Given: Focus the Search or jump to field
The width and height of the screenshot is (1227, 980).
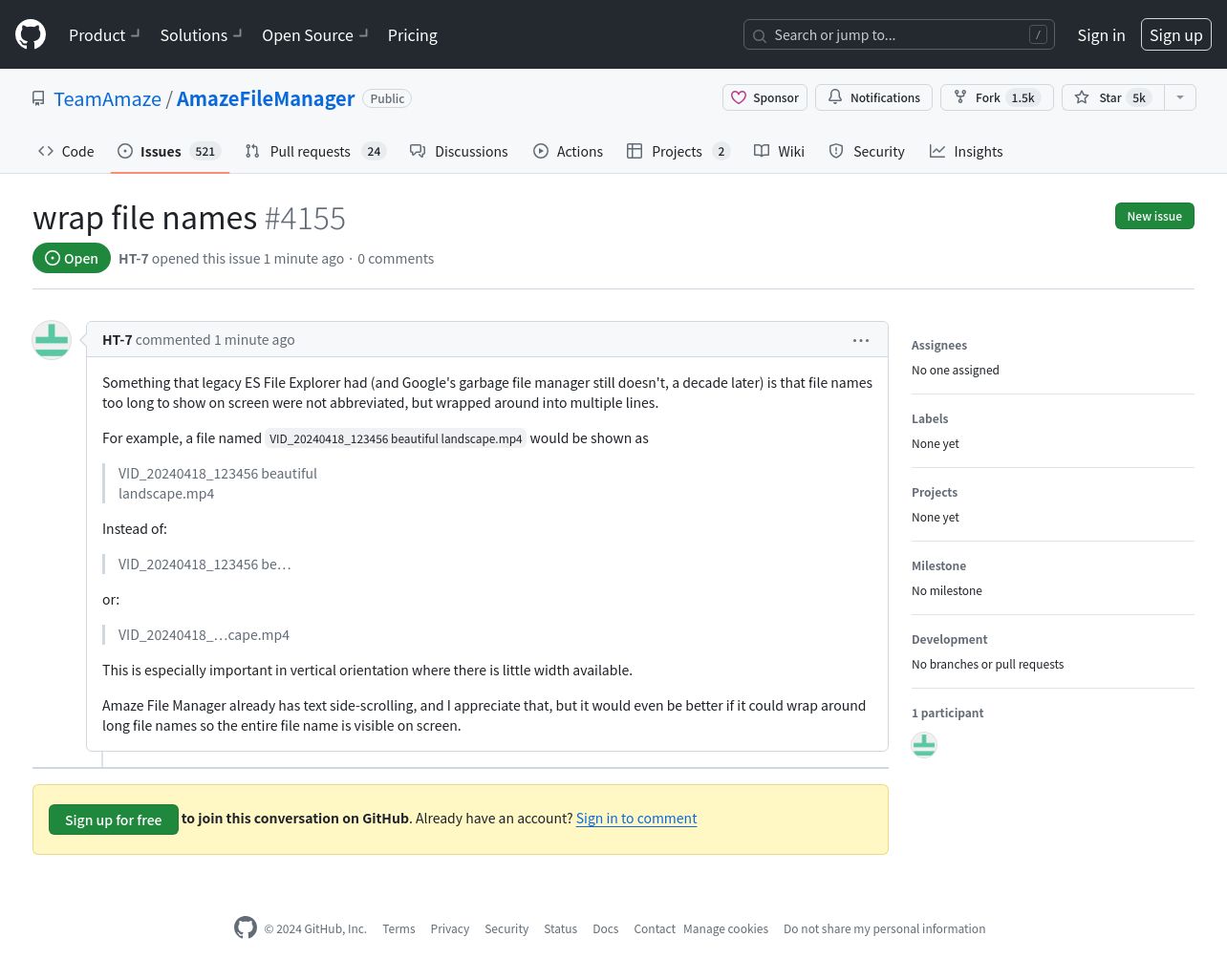Looking at the screenshot, I should [x=899, y=34].
